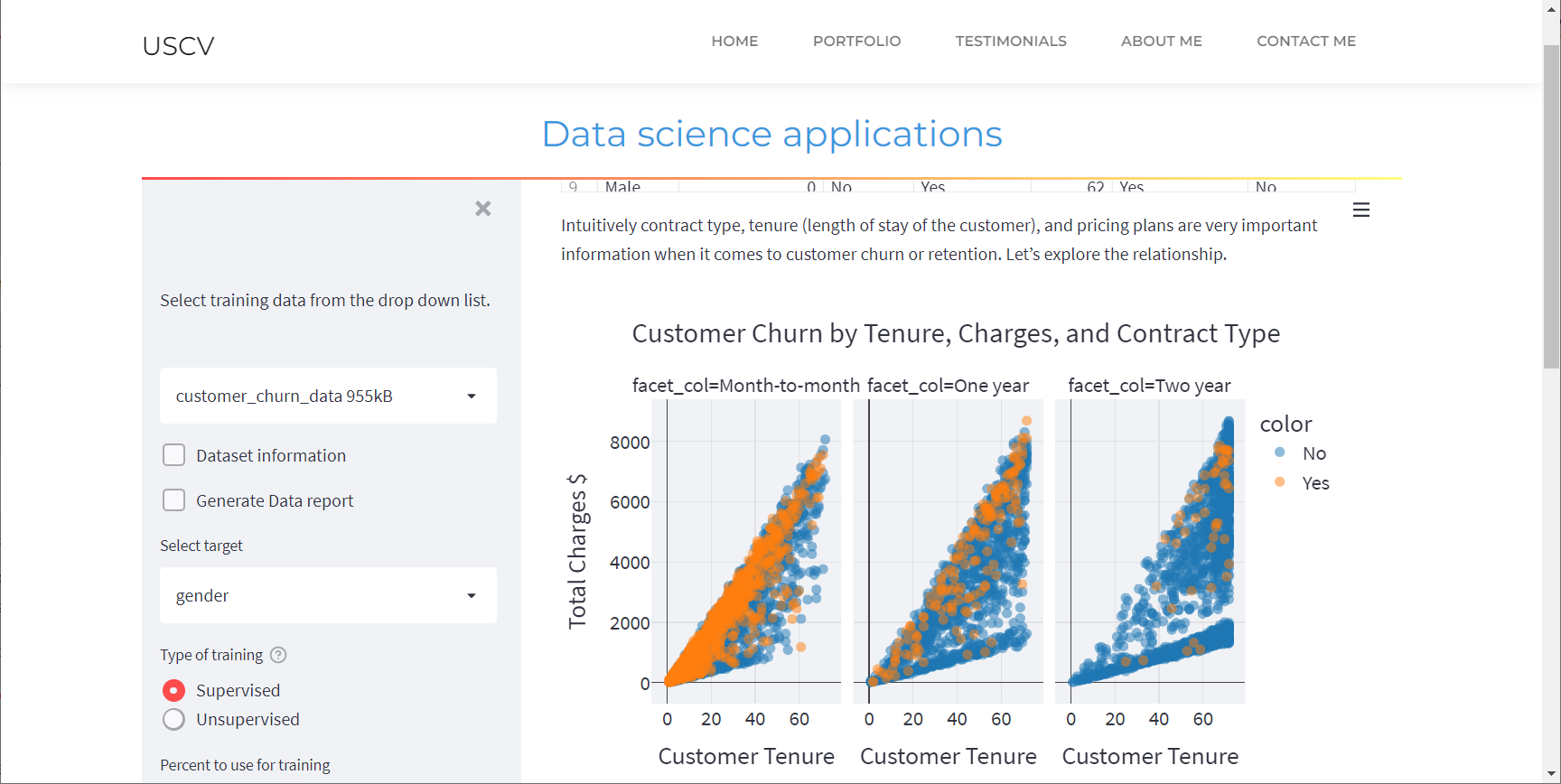
Task: Click the page vertical scrollbar thumb
Action: click(x=1551, y=206)
